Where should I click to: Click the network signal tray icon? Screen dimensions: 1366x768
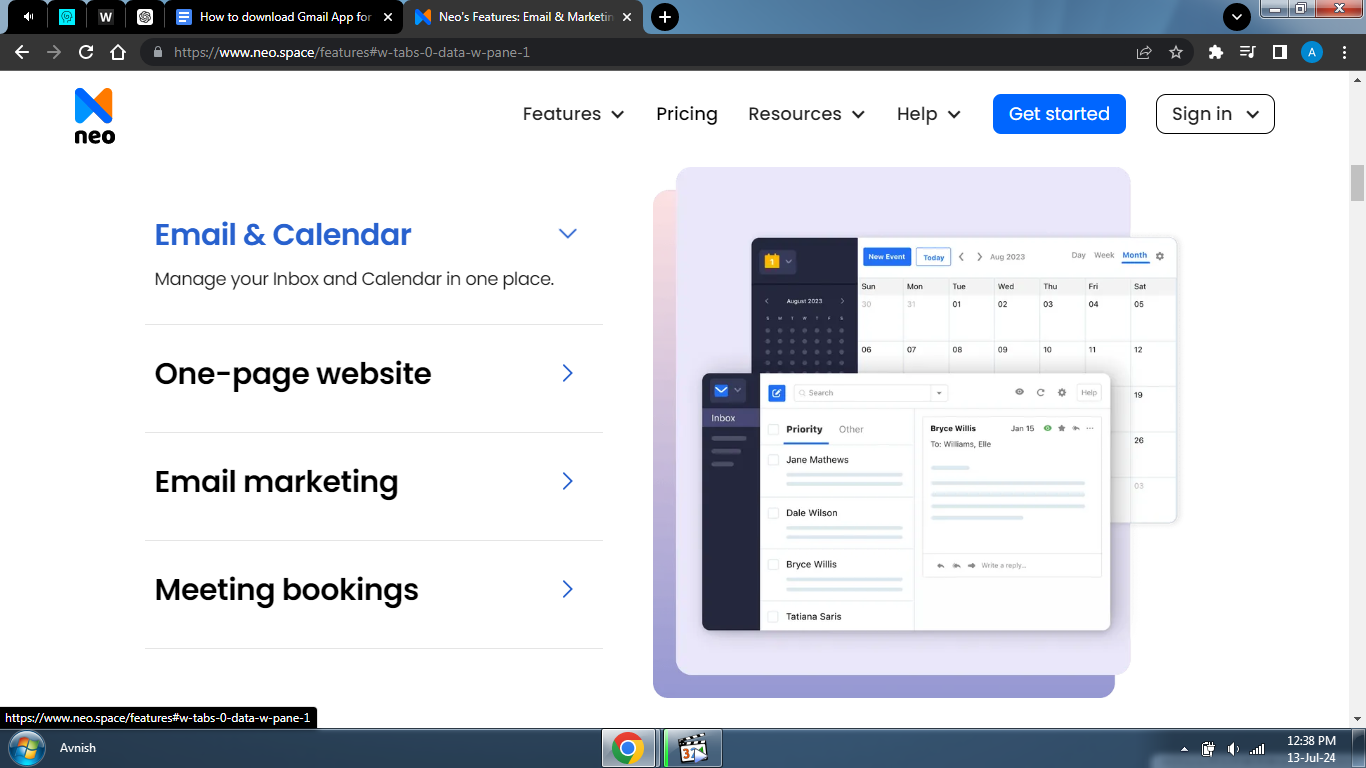point(1258,749)
